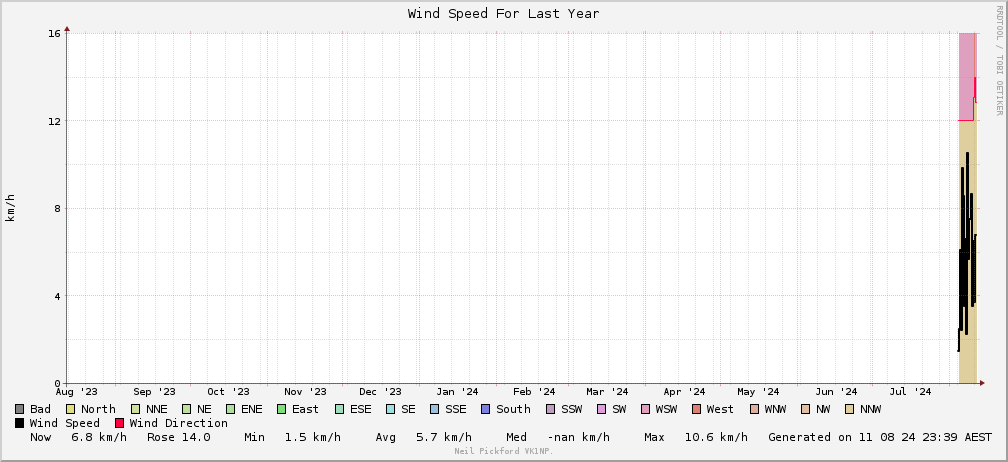This screenshot has height=462, width=1008.
Task: Click the Mar '24 axis label
Action: click(607, 391)
